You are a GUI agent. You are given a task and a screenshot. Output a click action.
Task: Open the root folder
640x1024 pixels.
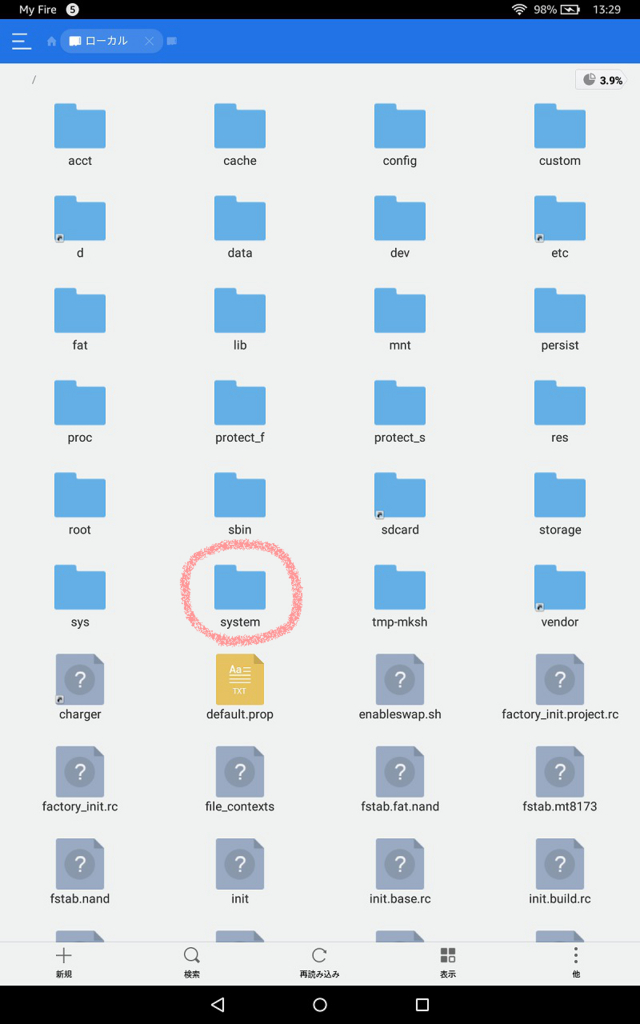[80, 504]
